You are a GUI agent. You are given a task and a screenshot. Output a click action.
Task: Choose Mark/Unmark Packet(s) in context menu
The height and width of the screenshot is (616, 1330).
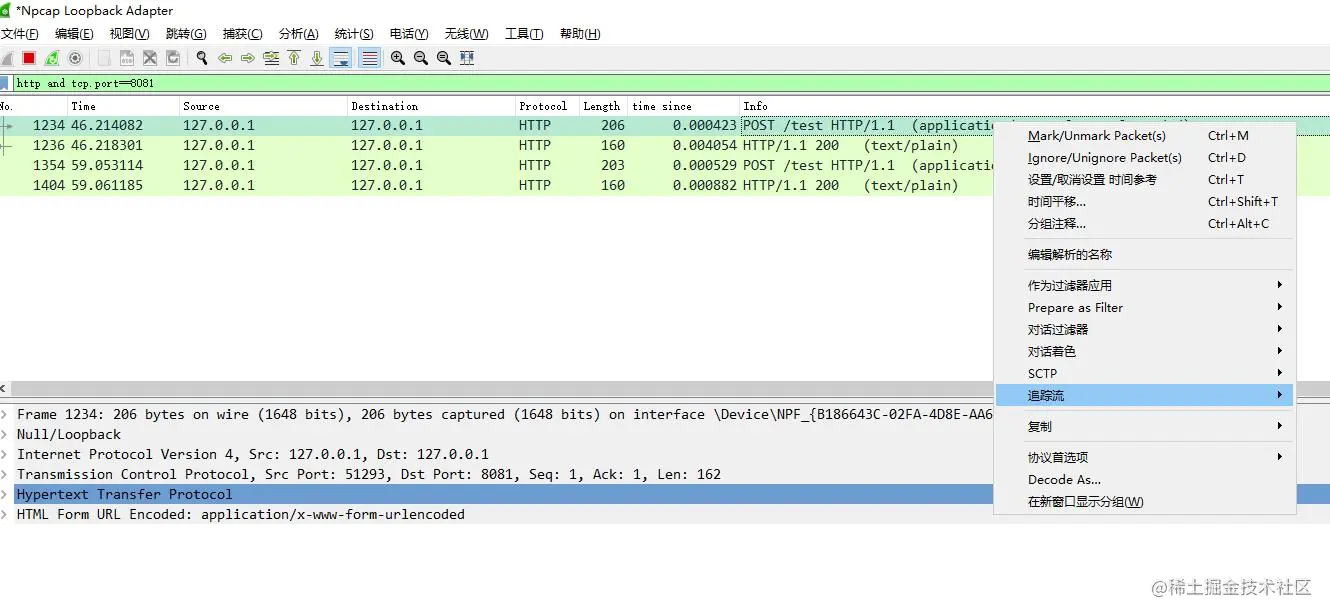[1144, 136]
